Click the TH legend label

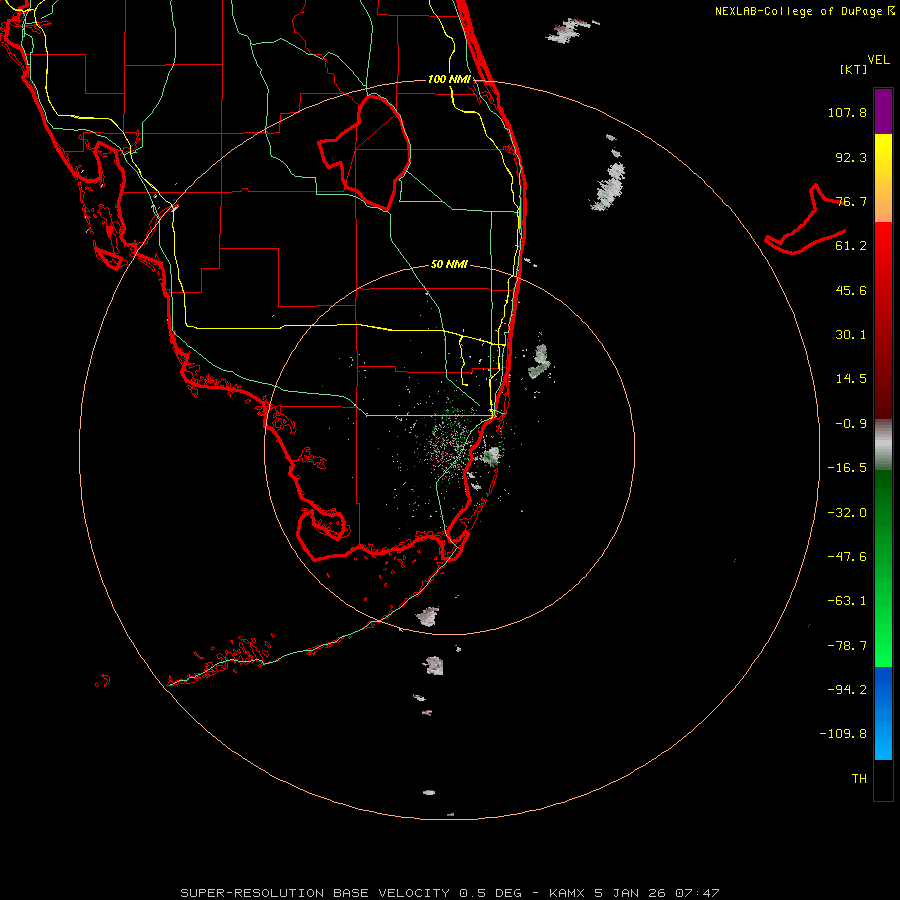click(x=859, y=779)
